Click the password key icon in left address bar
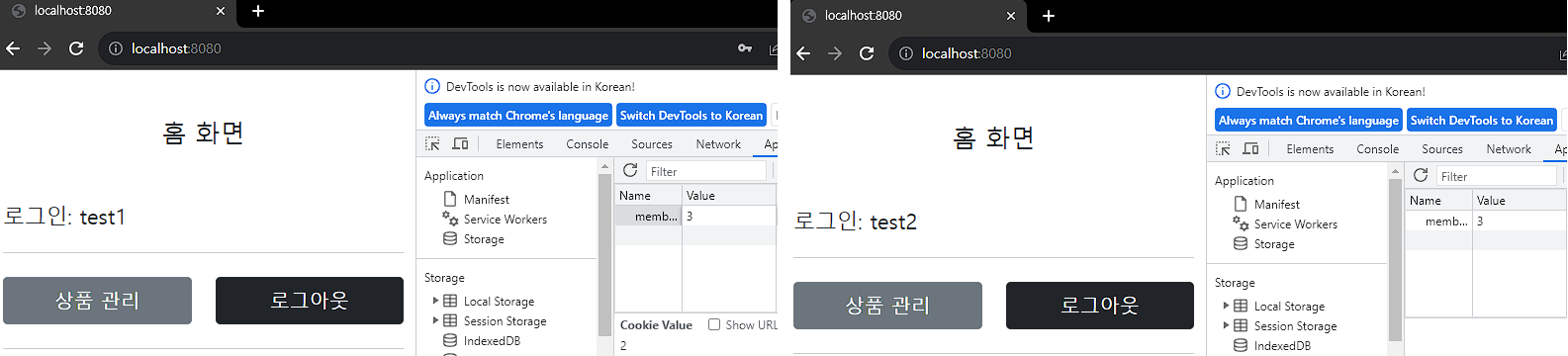1568x356 pixels. point(745,48)
